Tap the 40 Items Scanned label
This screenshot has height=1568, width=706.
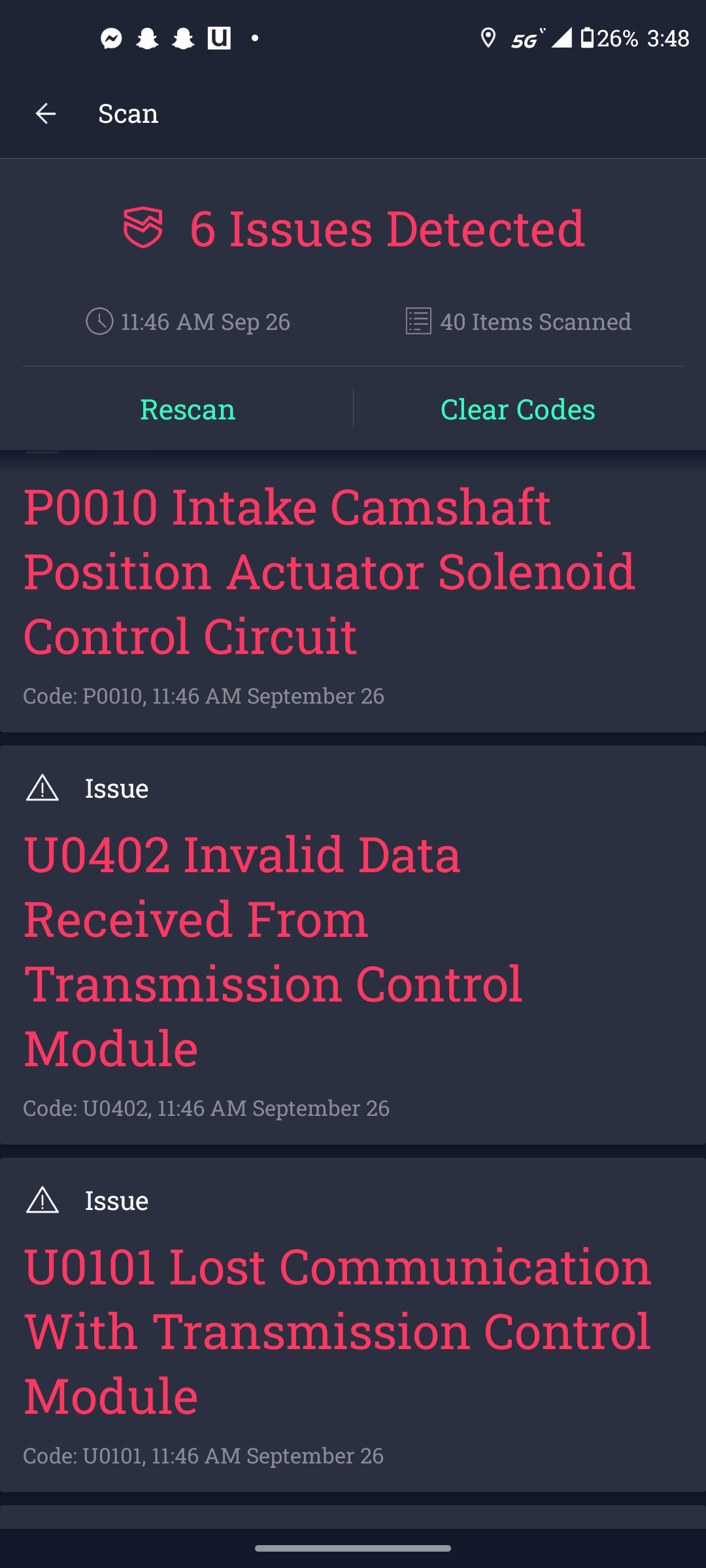(535, 321)
